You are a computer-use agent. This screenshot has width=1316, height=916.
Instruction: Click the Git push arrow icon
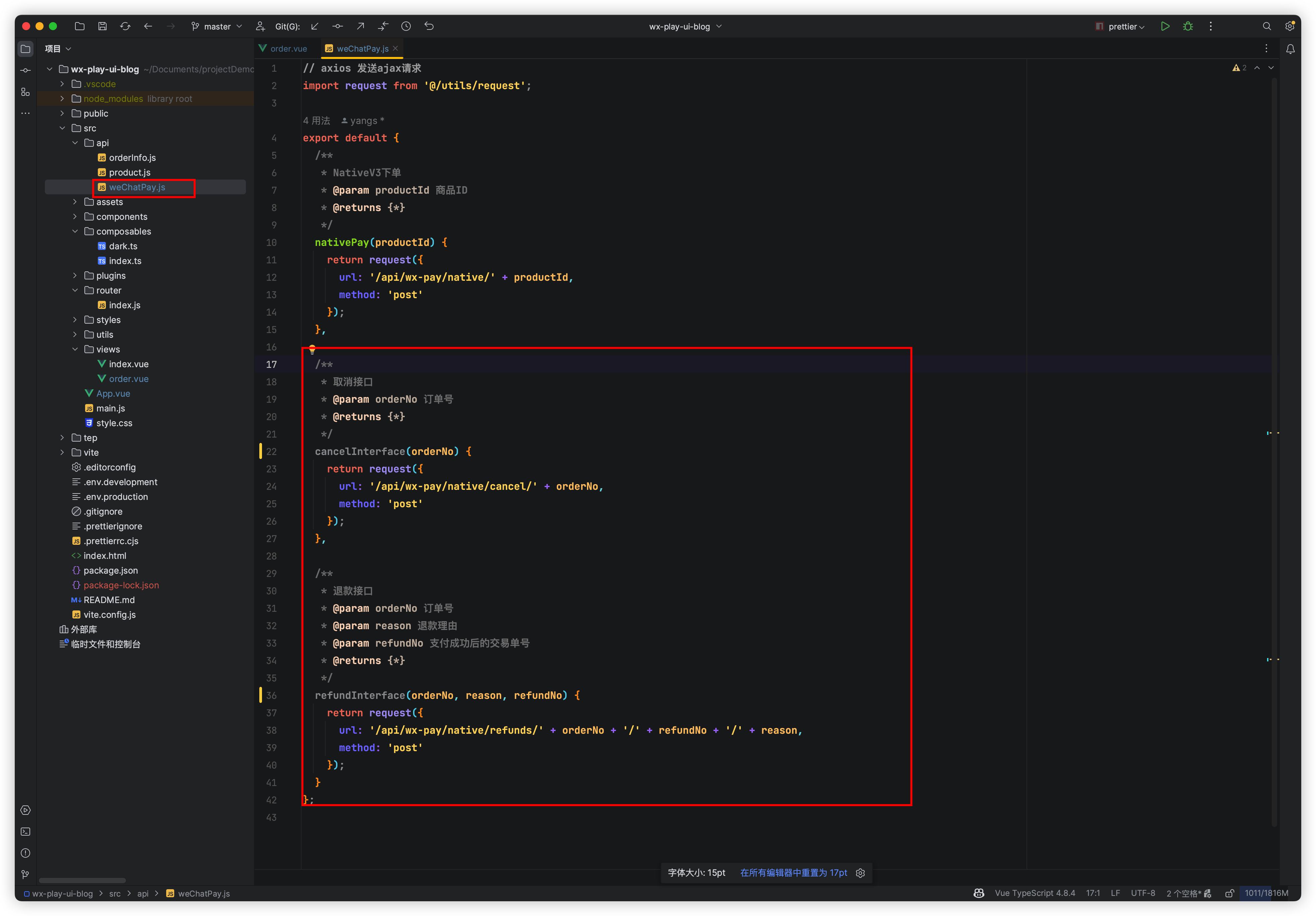[x=360, y=26]
